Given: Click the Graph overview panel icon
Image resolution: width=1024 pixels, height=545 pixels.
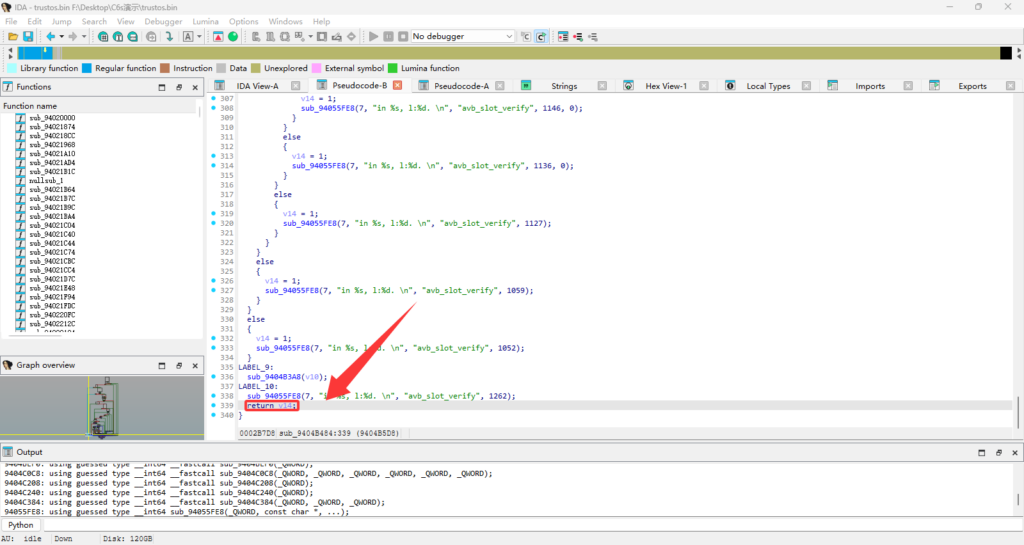Looking at the screenshot, I should (x=8, y=365).
